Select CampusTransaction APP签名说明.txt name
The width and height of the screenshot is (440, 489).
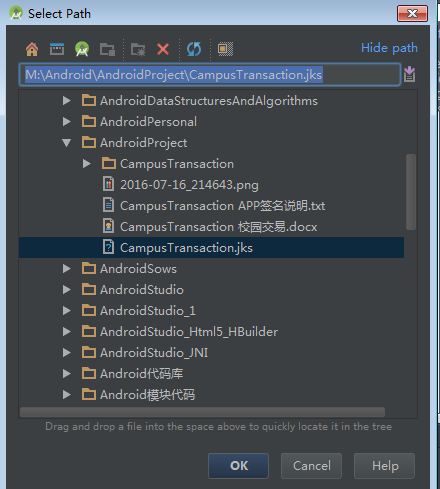coord(222,206)
